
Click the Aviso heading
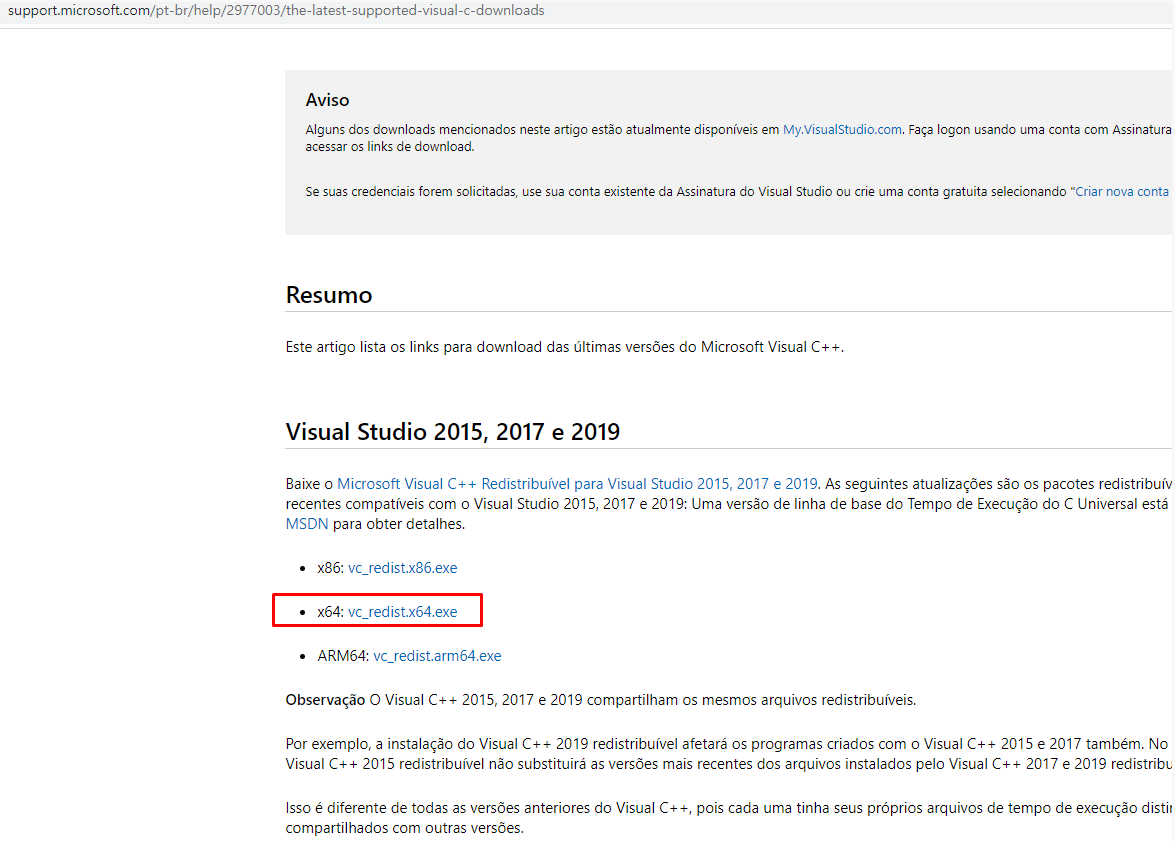(327, 100)
